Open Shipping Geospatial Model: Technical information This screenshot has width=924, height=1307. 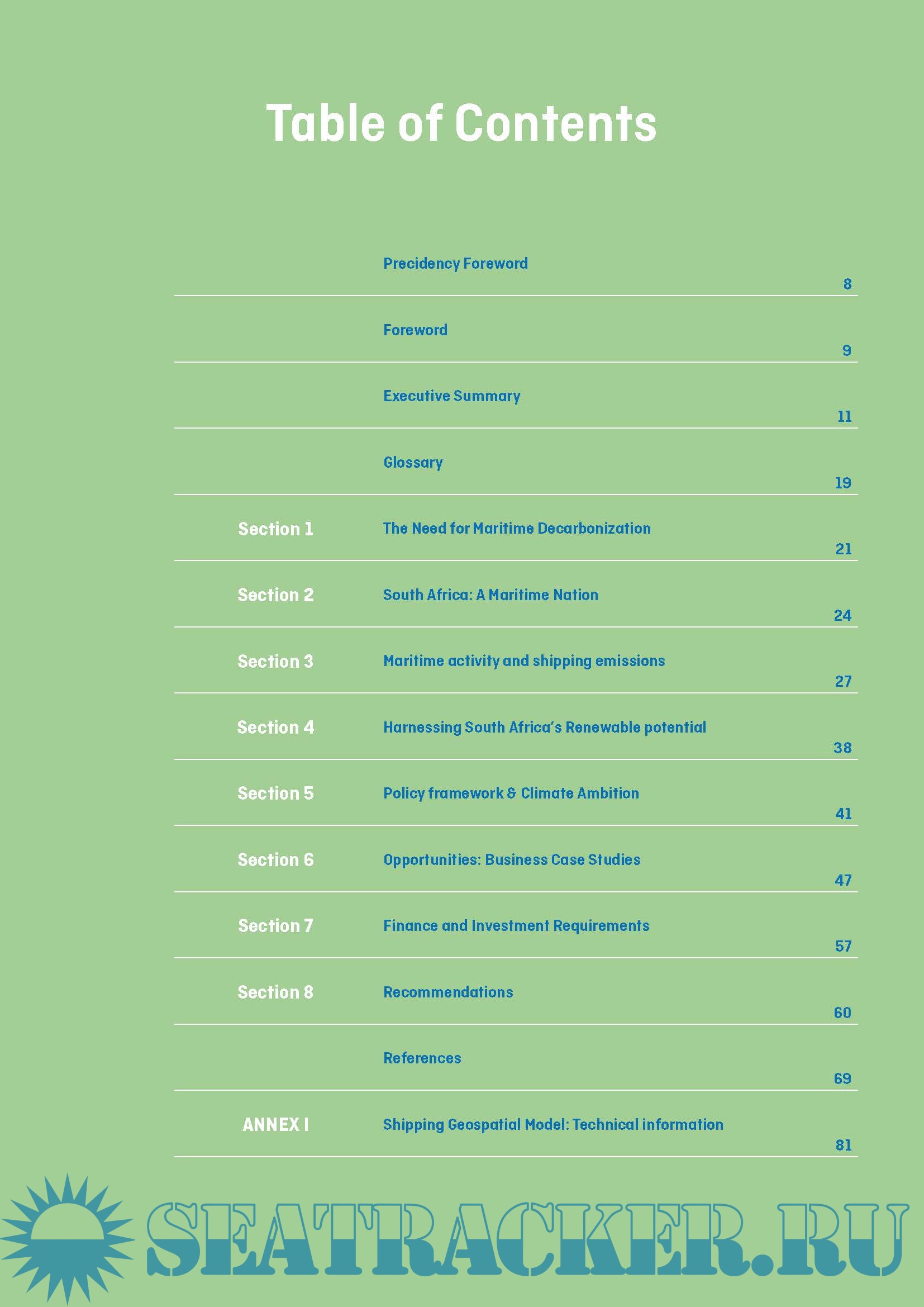pos(553,1125)
